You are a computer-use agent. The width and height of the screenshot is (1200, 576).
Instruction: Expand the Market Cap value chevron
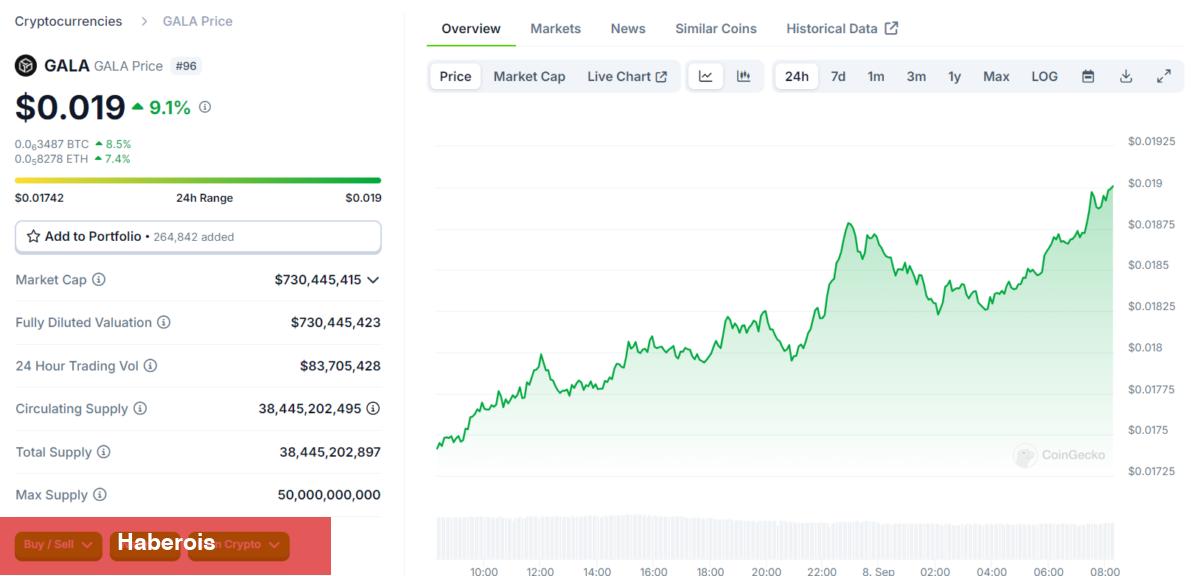coord(373,280)
